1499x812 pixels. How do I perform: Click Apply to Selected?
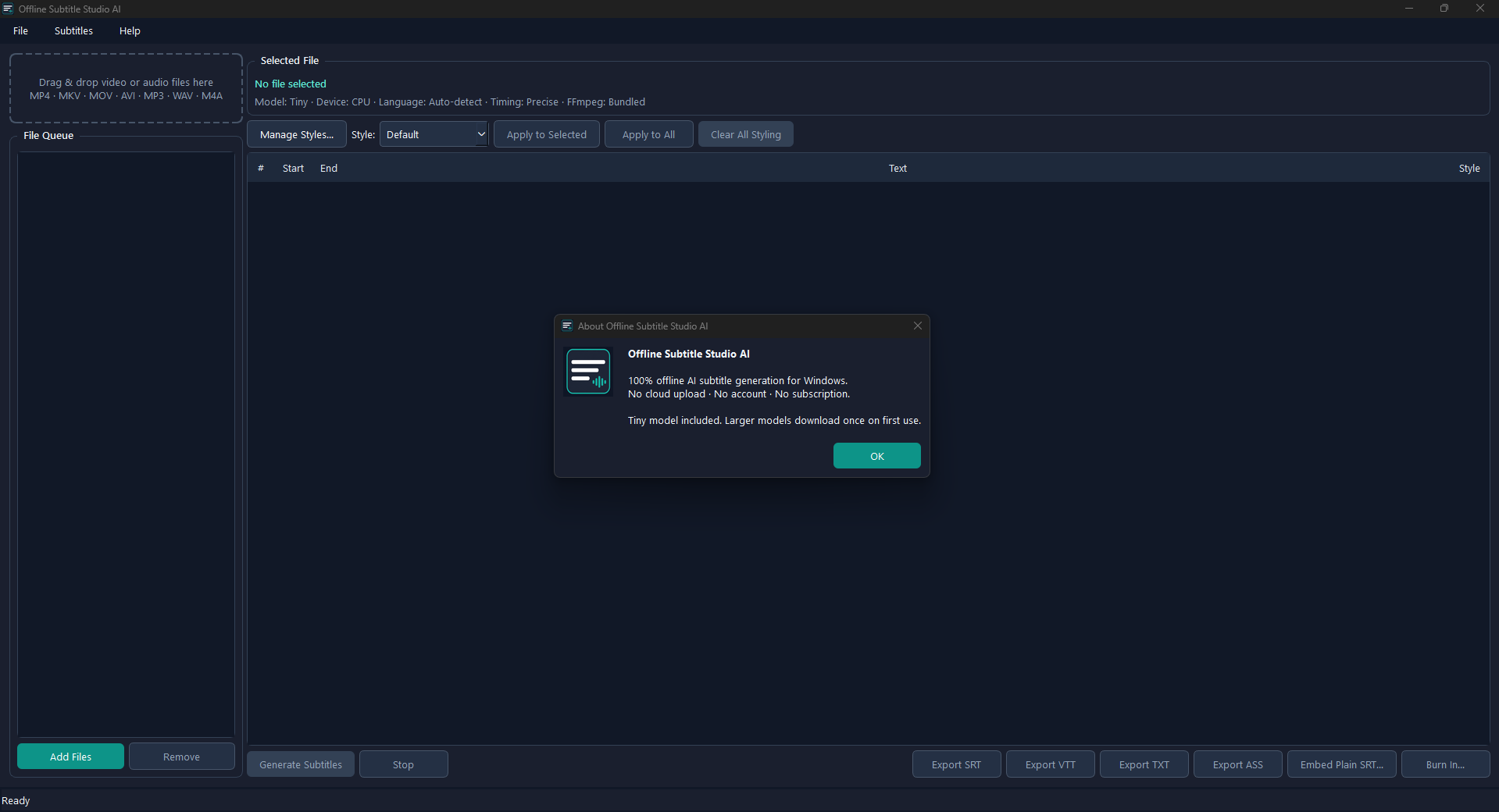(x=547, y=134)
